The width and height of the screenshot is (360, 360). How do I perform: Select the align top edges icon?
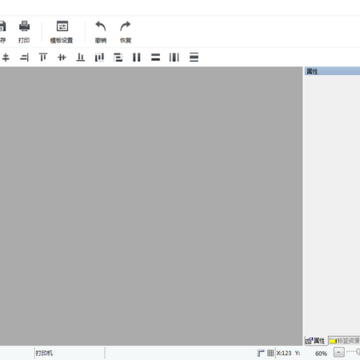[x=43, y=57]
